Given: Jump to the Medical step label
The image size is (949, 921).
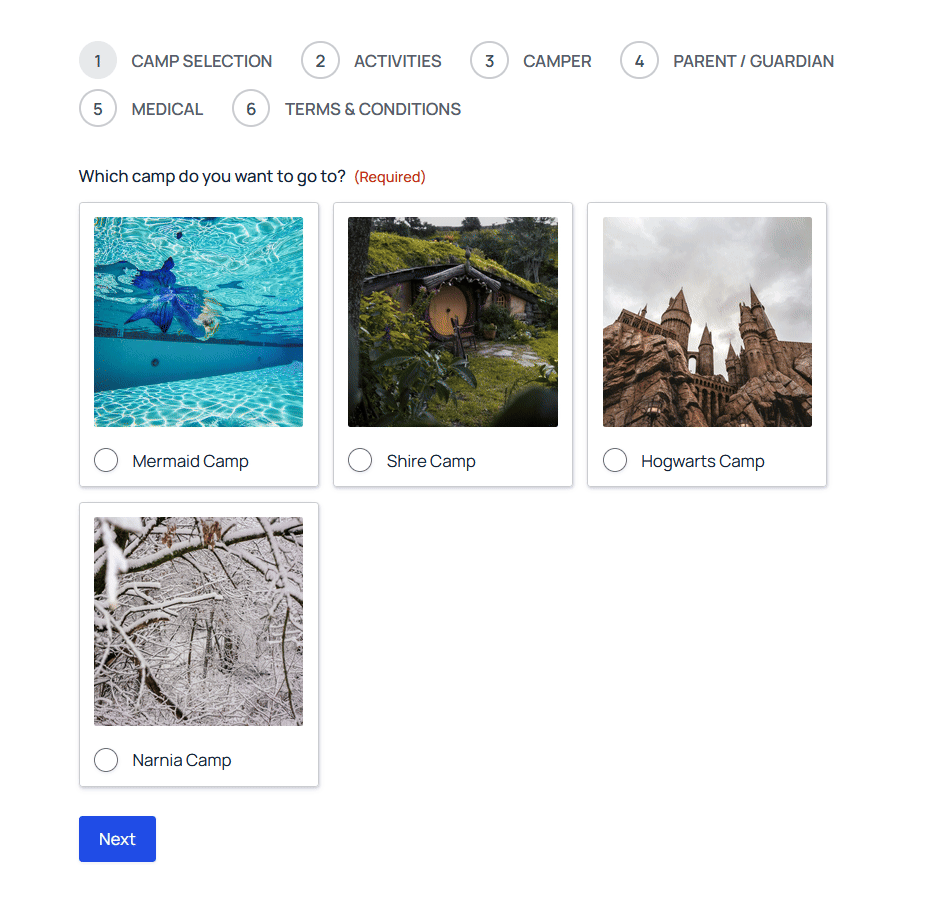Looking at the screenshot, I should (x=167, y=109).
